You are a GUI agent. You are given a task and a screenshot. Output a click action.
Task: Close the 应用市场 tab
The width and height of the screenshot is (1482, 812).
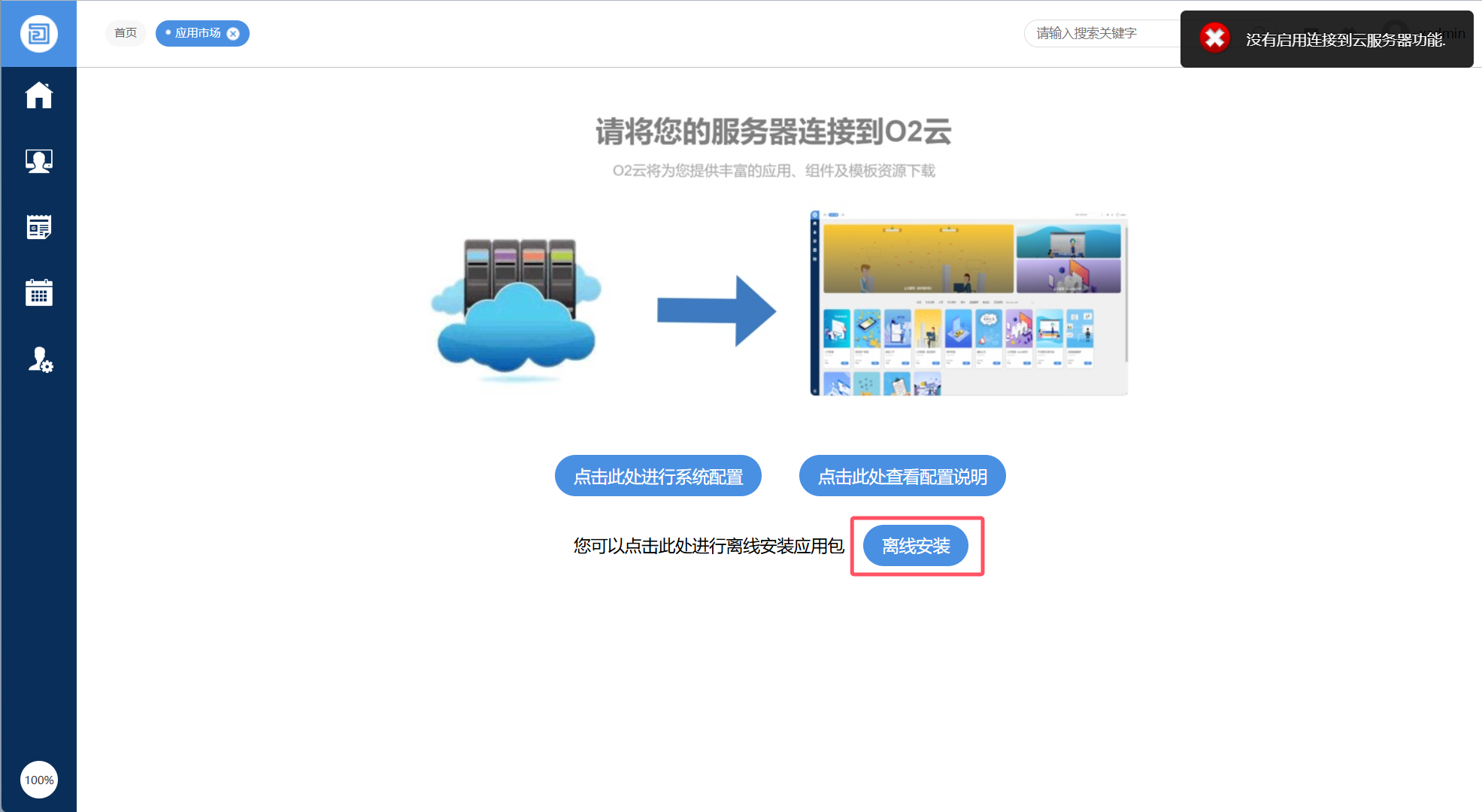point(233,34)
